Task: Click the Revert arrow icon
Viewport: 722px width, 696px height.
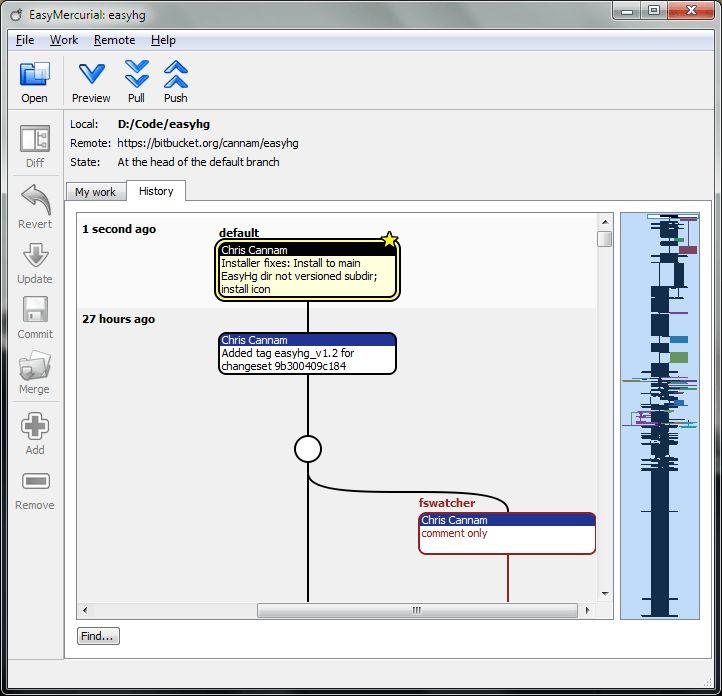Action: tap(35, 200)
